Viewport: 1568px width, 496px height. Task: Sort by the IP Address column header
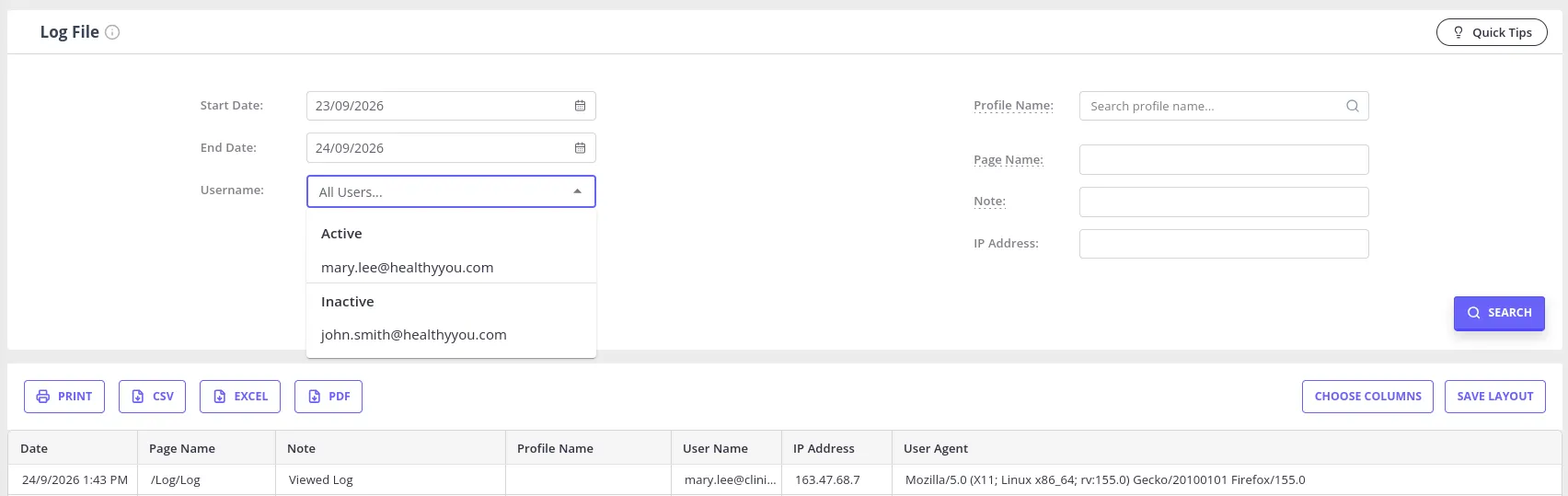coord(836,448)
